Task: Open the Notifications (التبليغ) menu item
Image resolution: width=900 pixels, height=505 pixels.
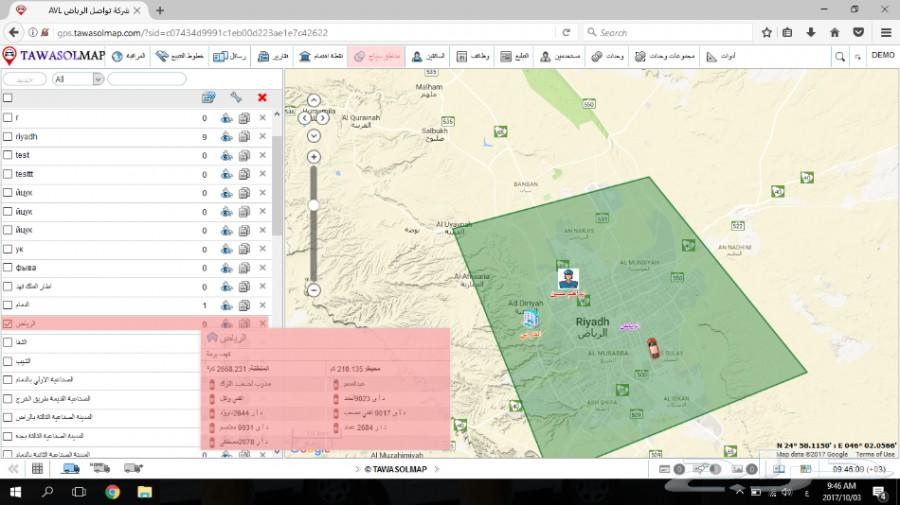Action: pyautogui.click(x=514, y=56)
